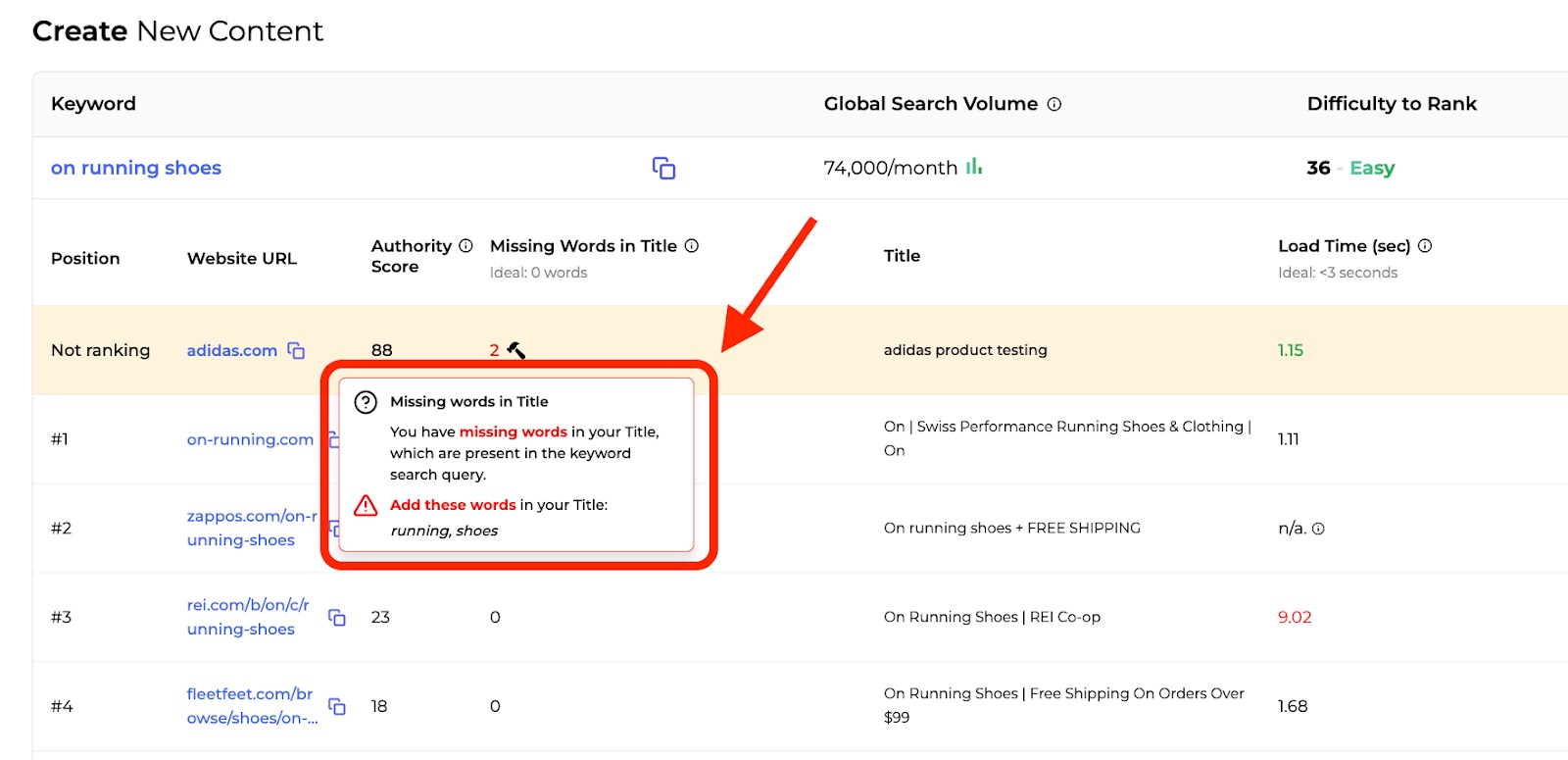The image size is (1568, 760).
Task: Copy the keyword 'on running shoes'
Action: (663, 169)
